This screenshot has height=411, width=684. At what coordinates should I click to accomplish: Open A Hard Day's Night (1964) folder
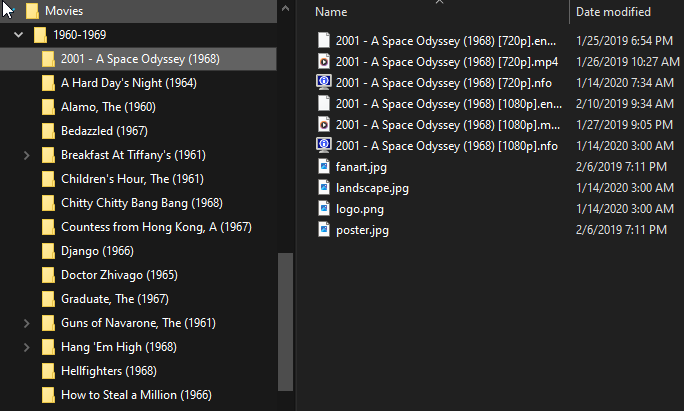[114, 83]
